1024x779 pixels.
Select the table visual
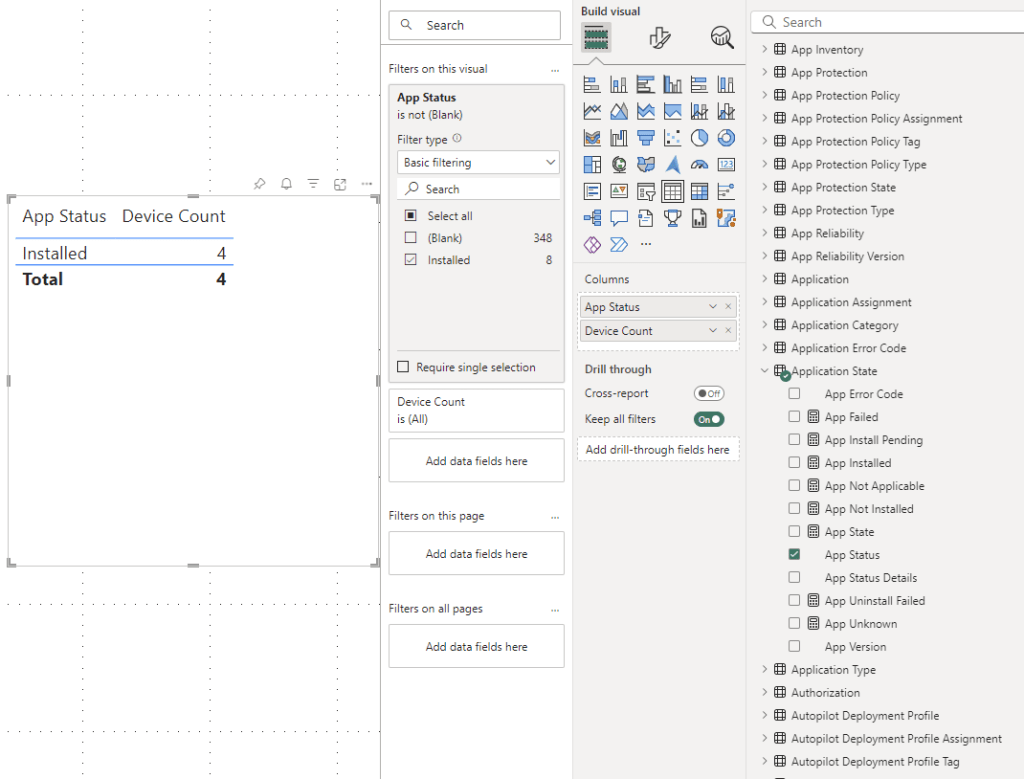pos(672,191)
